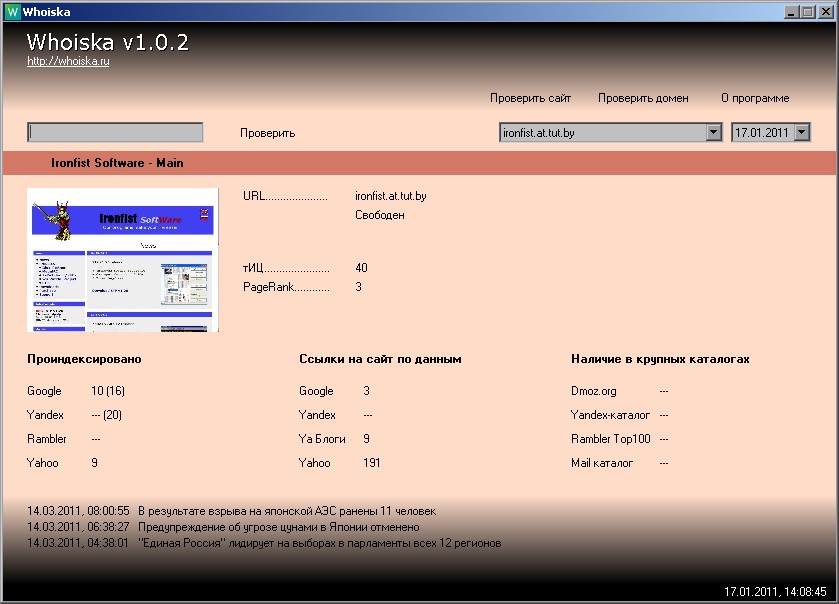
Task: Open the О программе menu item
Action: coord(755,98)
